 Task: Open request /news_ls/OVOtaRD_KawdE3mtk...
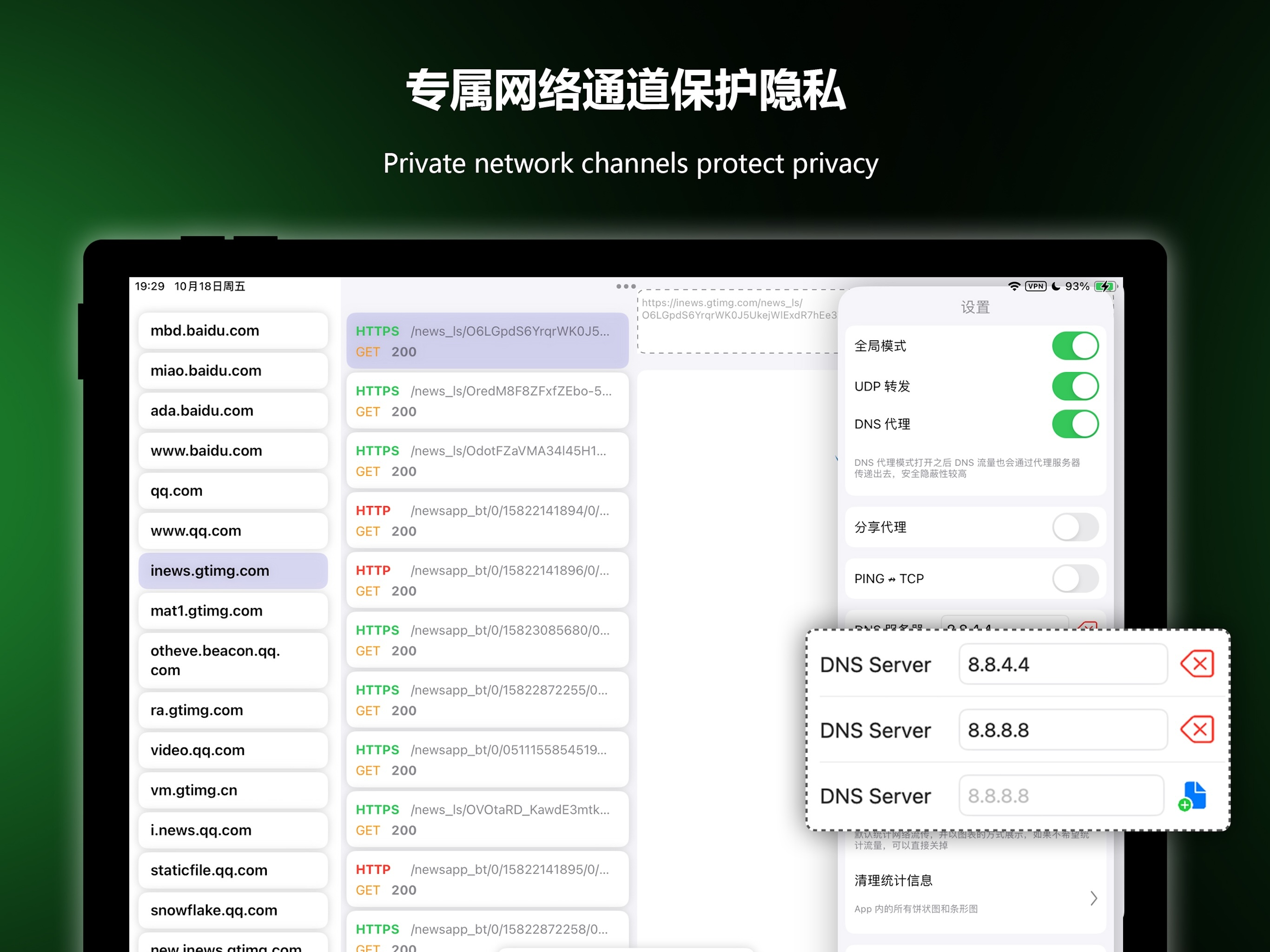coord(488,820)
